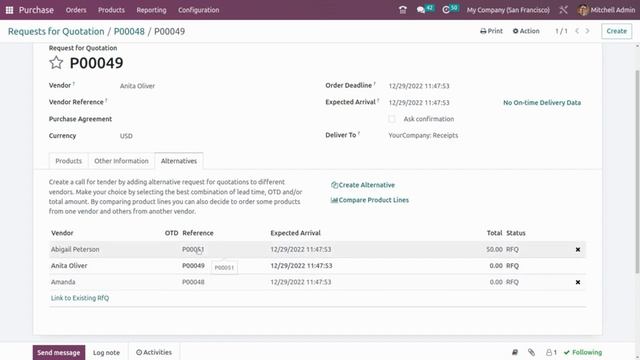Go to P00048 breadcrumb
The height and width of the screenshot is (360, 640).
tap(129, 31)
